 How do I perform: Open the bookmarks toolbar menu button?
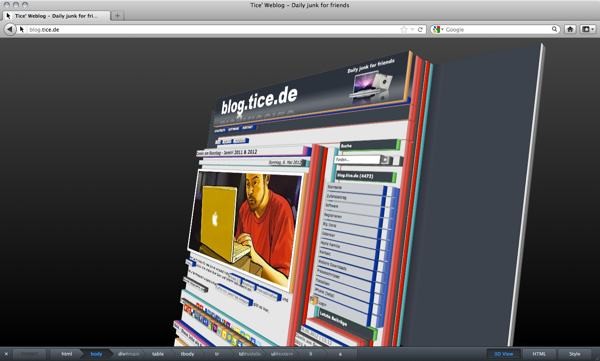[x=587, y=29]
